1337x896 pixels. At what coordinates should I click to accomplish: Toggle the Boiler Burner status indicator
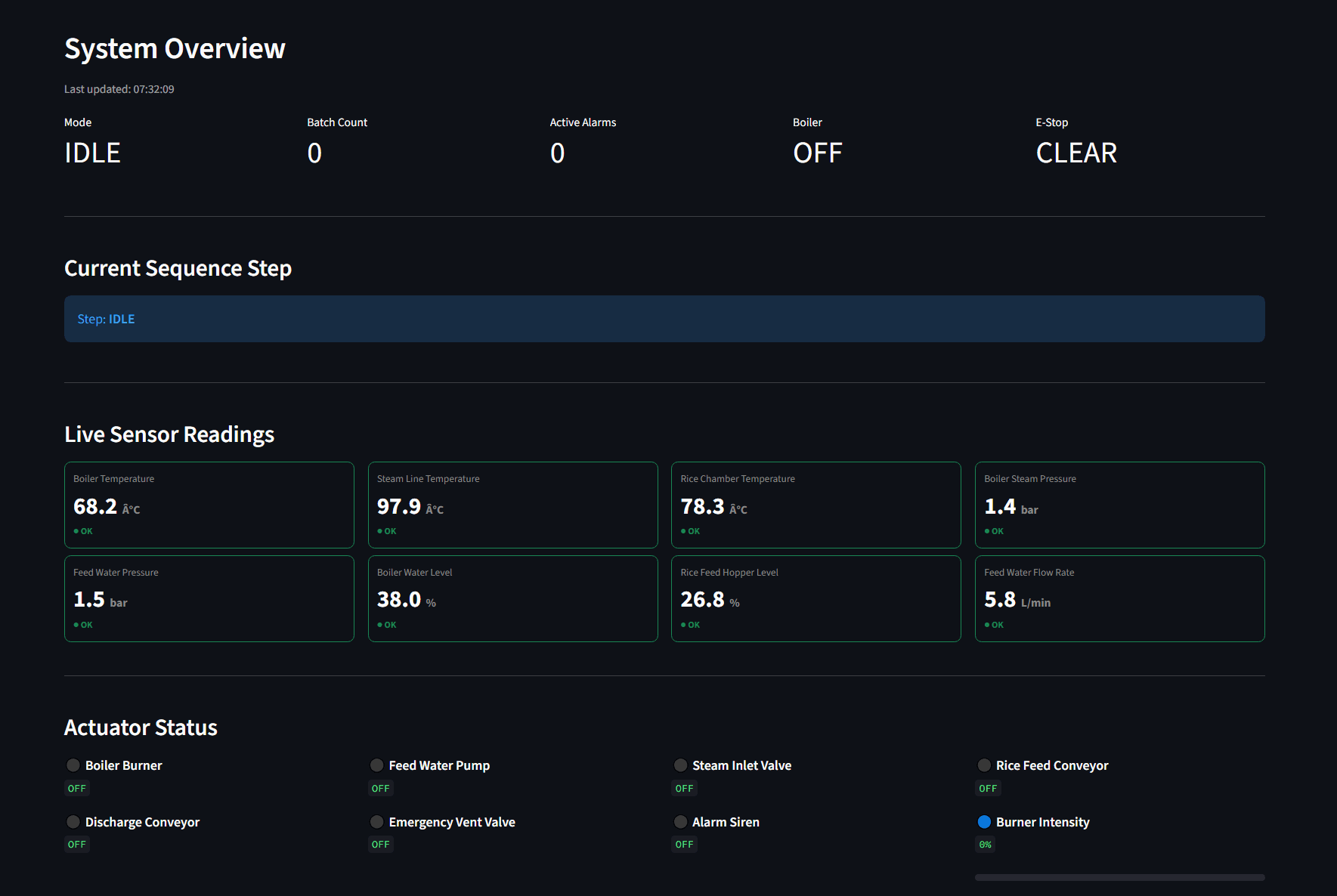click(x=73, y=765)
